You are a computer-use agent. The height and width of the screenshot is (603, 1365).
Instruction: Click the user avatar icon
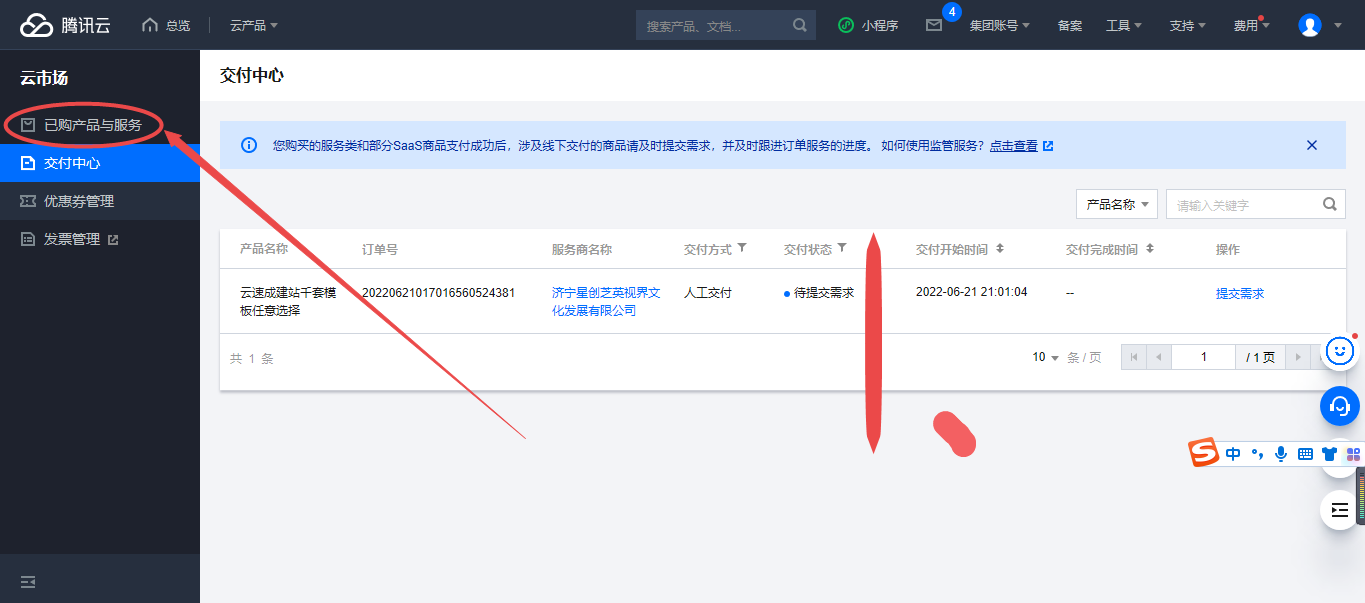[x=1309, y=26]
